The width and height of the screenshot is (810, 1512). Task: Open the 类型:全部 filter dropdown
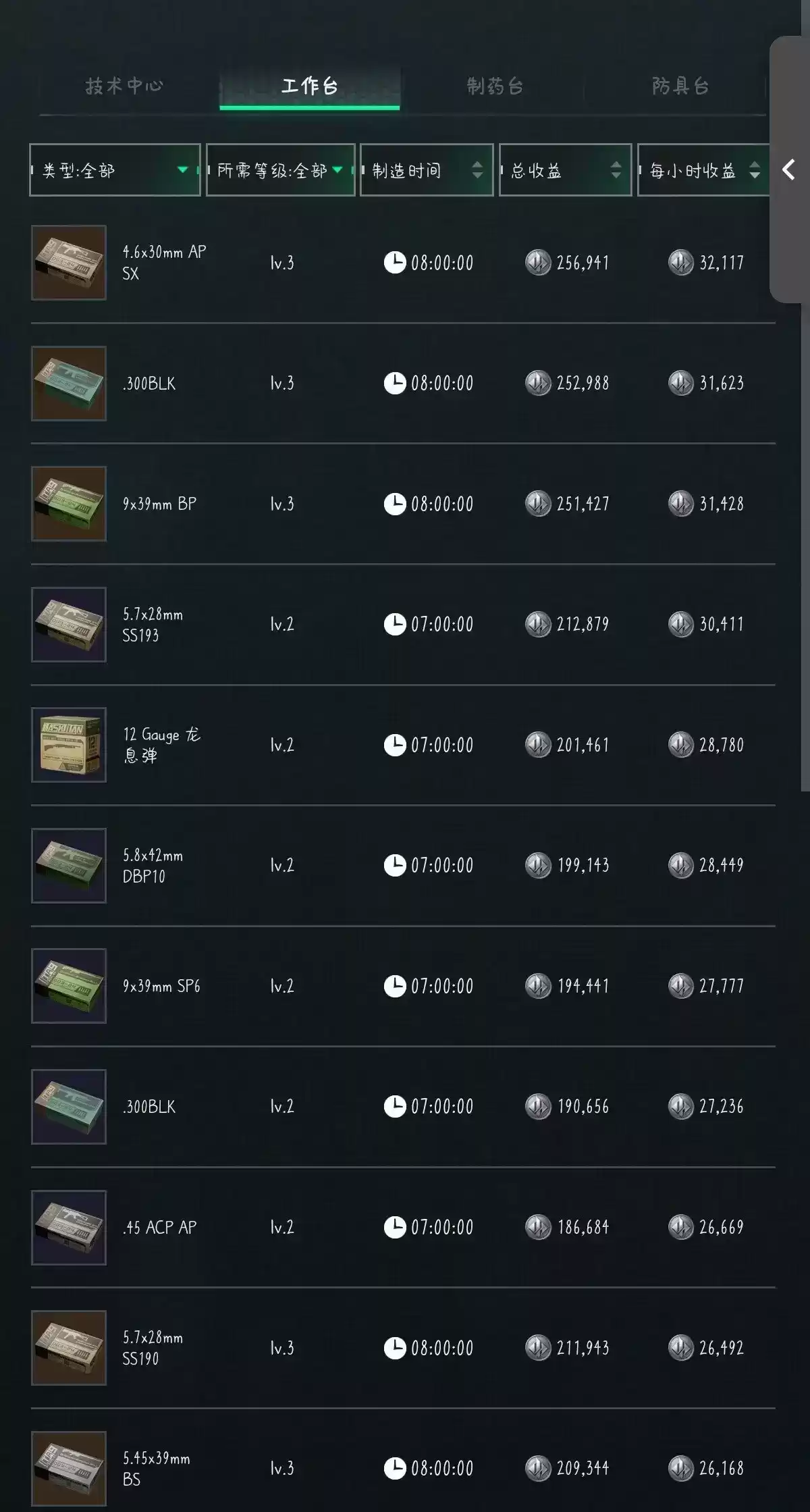click(115, 170)
